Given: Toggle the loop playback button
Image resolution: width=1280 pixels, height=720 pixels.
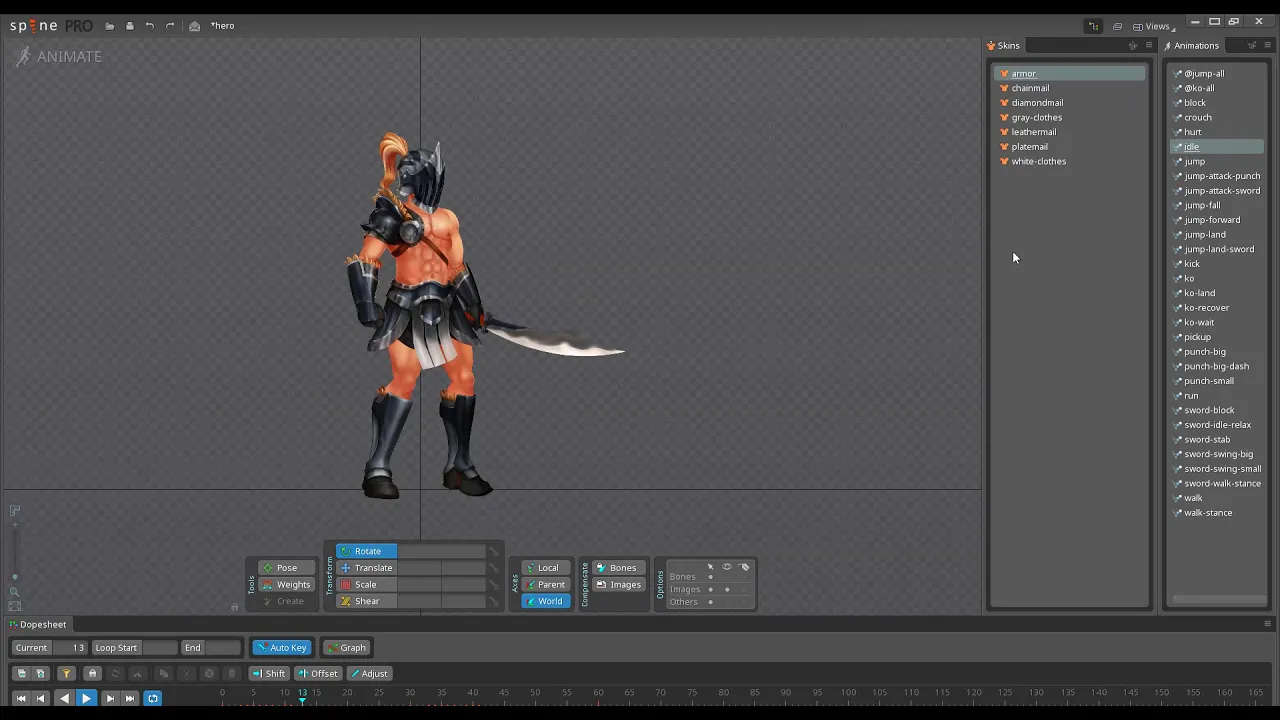Looking at the screenshot, I should (x=153, y=698).
